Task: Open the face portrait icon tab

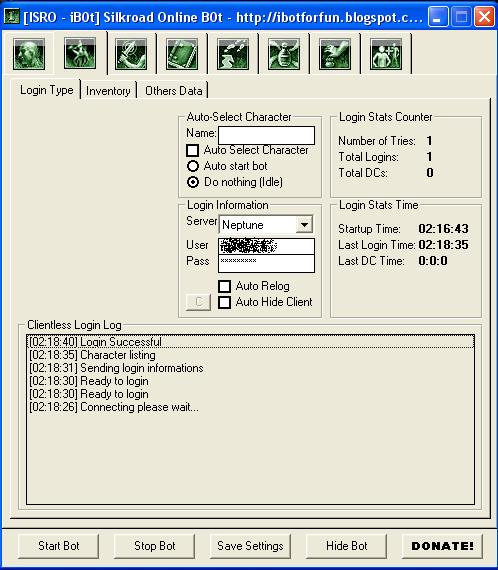Action: pyautogui.click(x=29, y=54)
